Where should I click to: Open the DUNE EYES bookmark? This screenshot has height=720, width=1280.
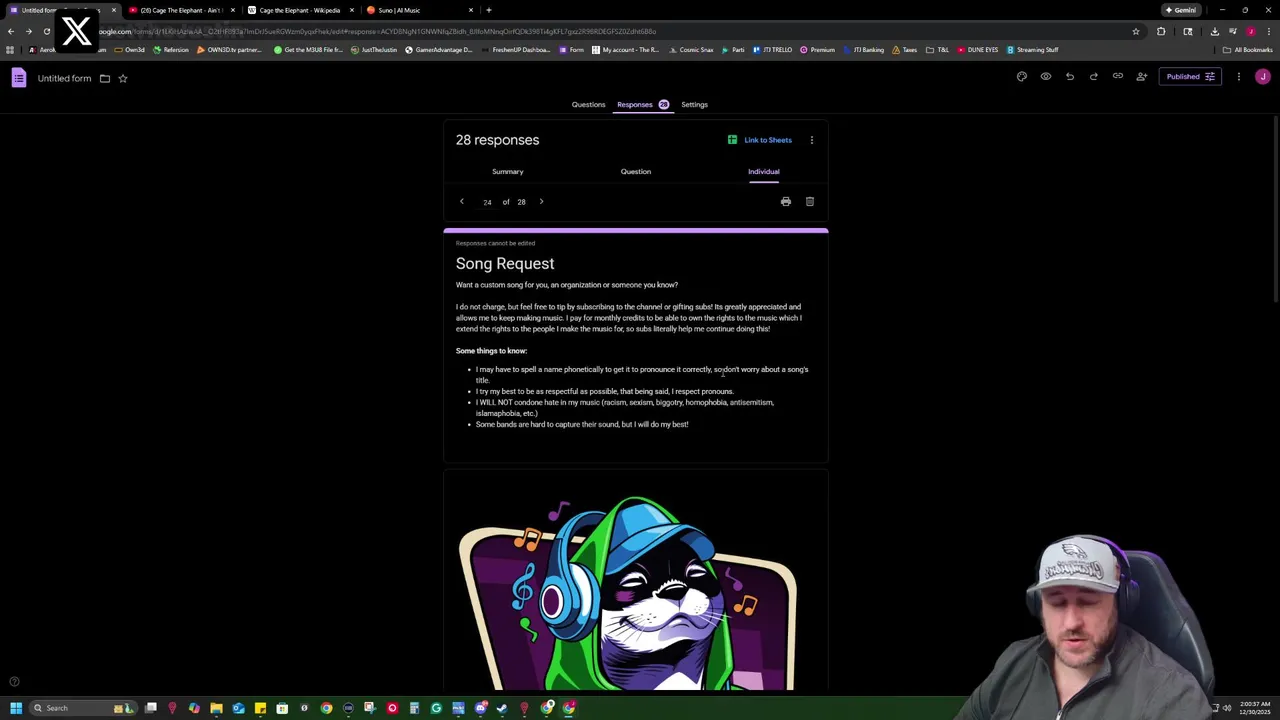pyautogui.click(x=978, y=50)
